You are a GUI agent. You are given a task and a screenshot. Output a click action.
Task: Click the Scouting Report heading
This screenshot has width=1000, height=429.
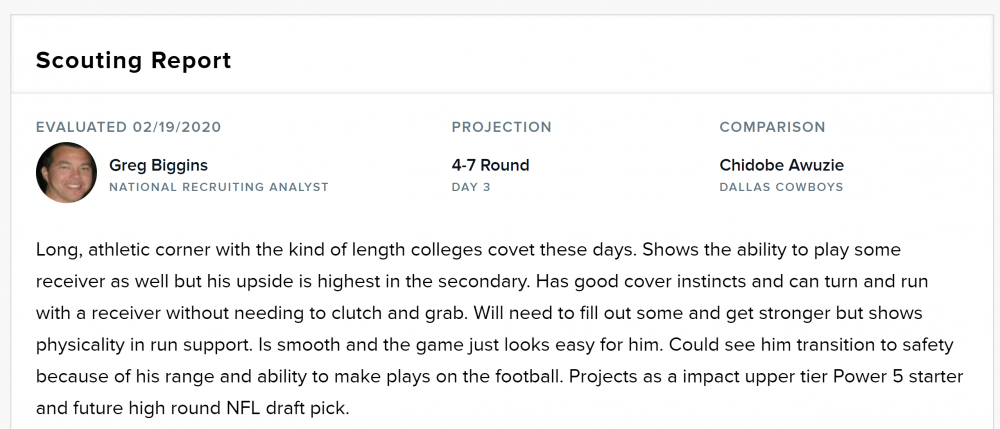point(133,60)
